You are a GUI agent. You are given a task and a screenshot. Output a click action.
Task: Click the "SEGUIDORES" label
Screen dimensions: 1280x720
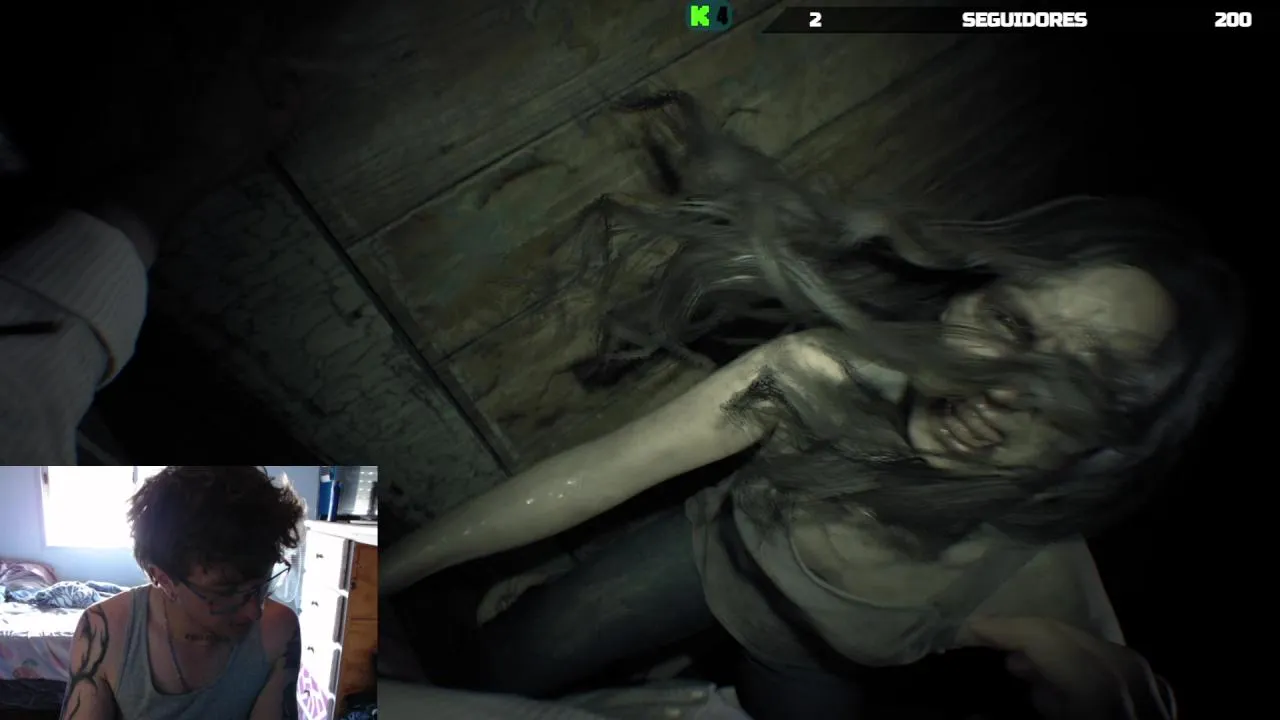coord(1024,20)
